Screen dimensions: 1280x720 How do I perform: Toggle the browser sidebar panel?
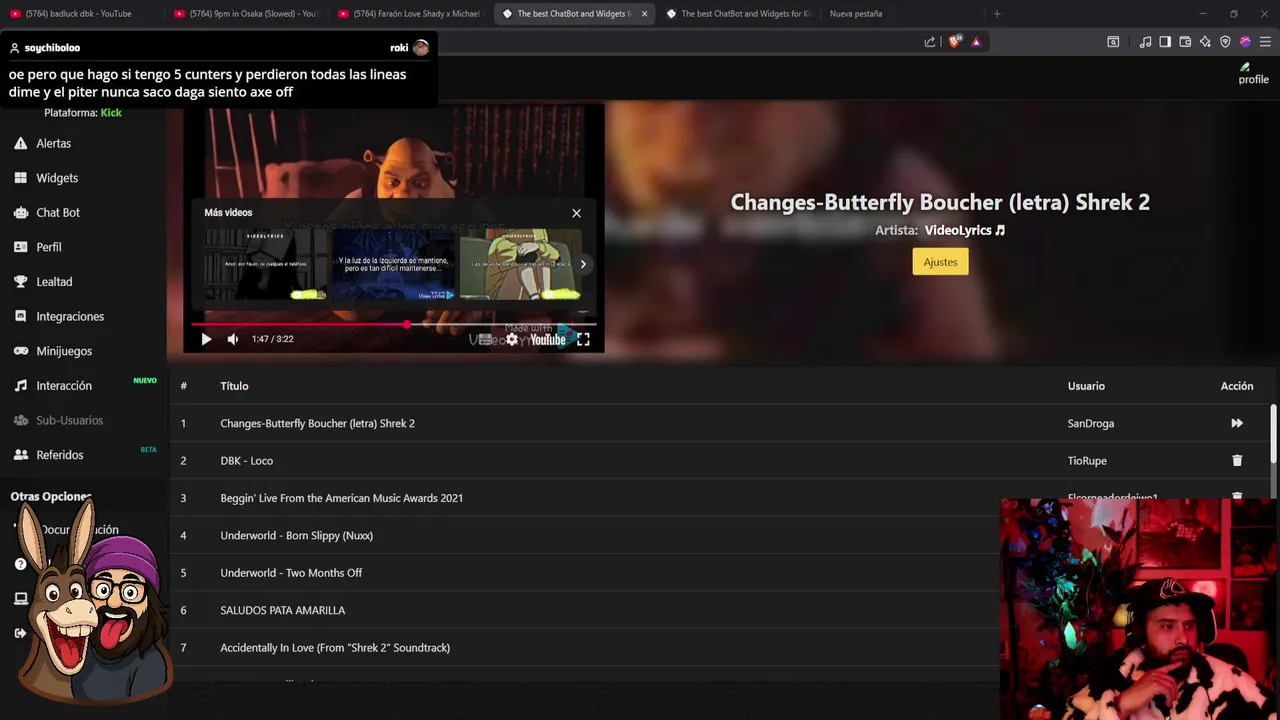(1165, 42)
